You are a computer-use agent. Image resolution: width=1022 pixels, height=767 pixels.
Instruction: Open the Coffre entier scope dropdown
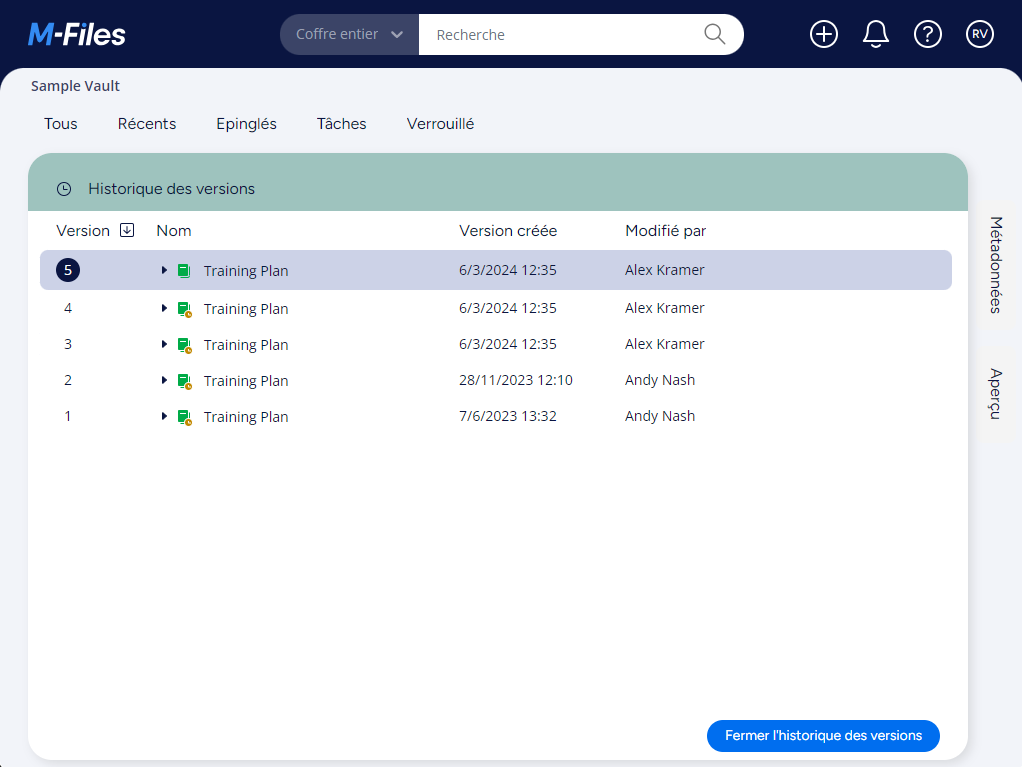click(349, 34)
